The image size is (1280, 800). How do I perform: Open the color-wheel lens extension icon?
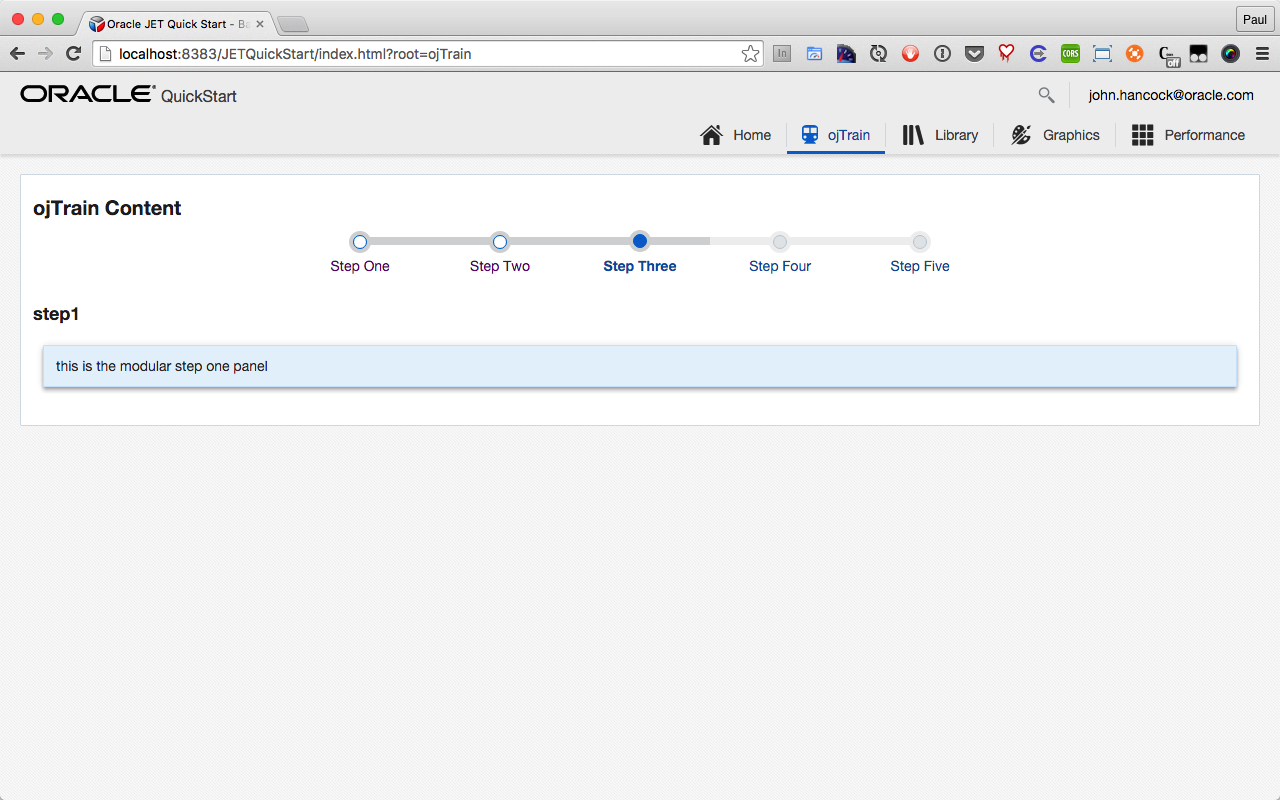[1230, 54]
